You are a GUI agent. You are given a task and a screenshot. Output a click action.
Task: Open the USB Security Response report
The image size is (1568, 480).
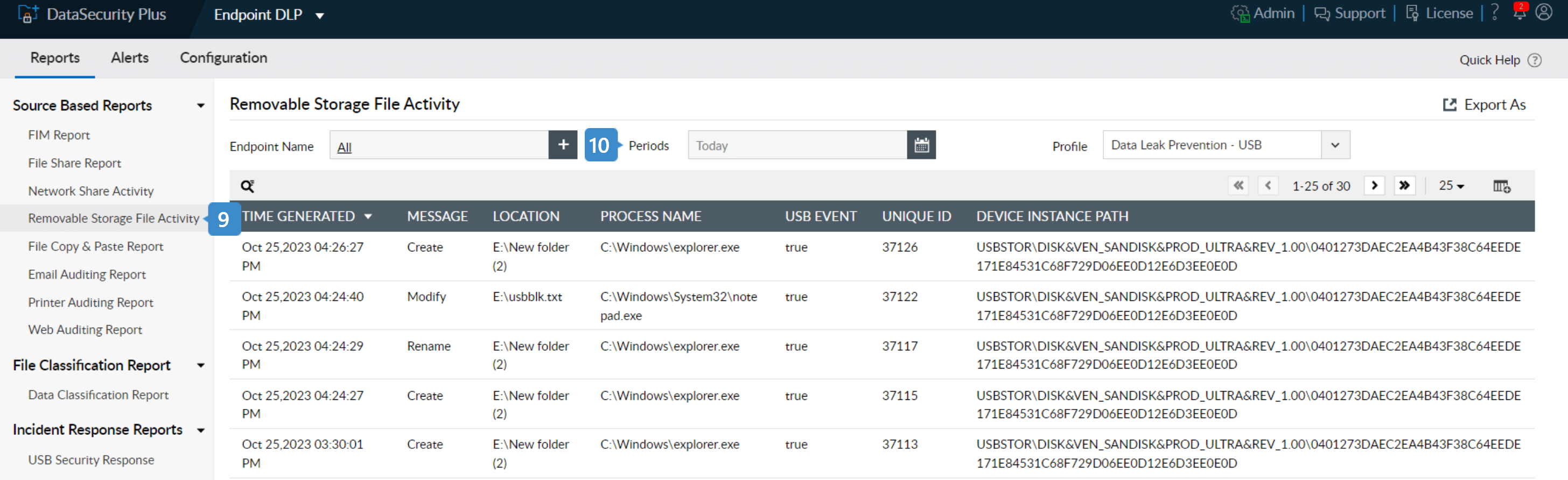coord(90,460)
